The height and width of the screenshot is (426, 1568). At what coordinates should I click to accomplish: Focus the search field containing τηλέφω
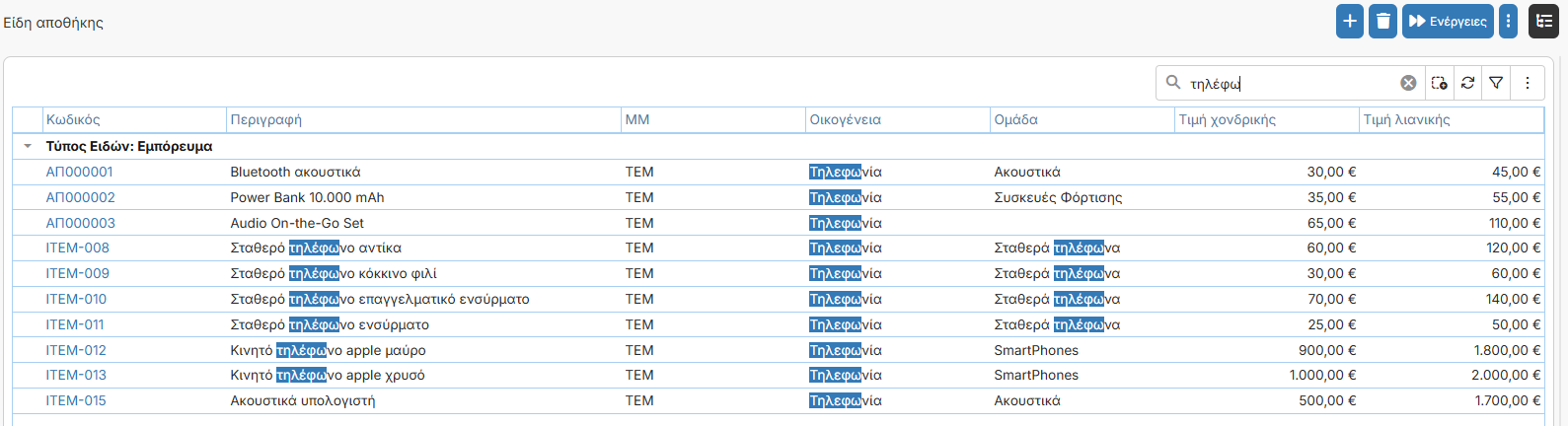1293,84
